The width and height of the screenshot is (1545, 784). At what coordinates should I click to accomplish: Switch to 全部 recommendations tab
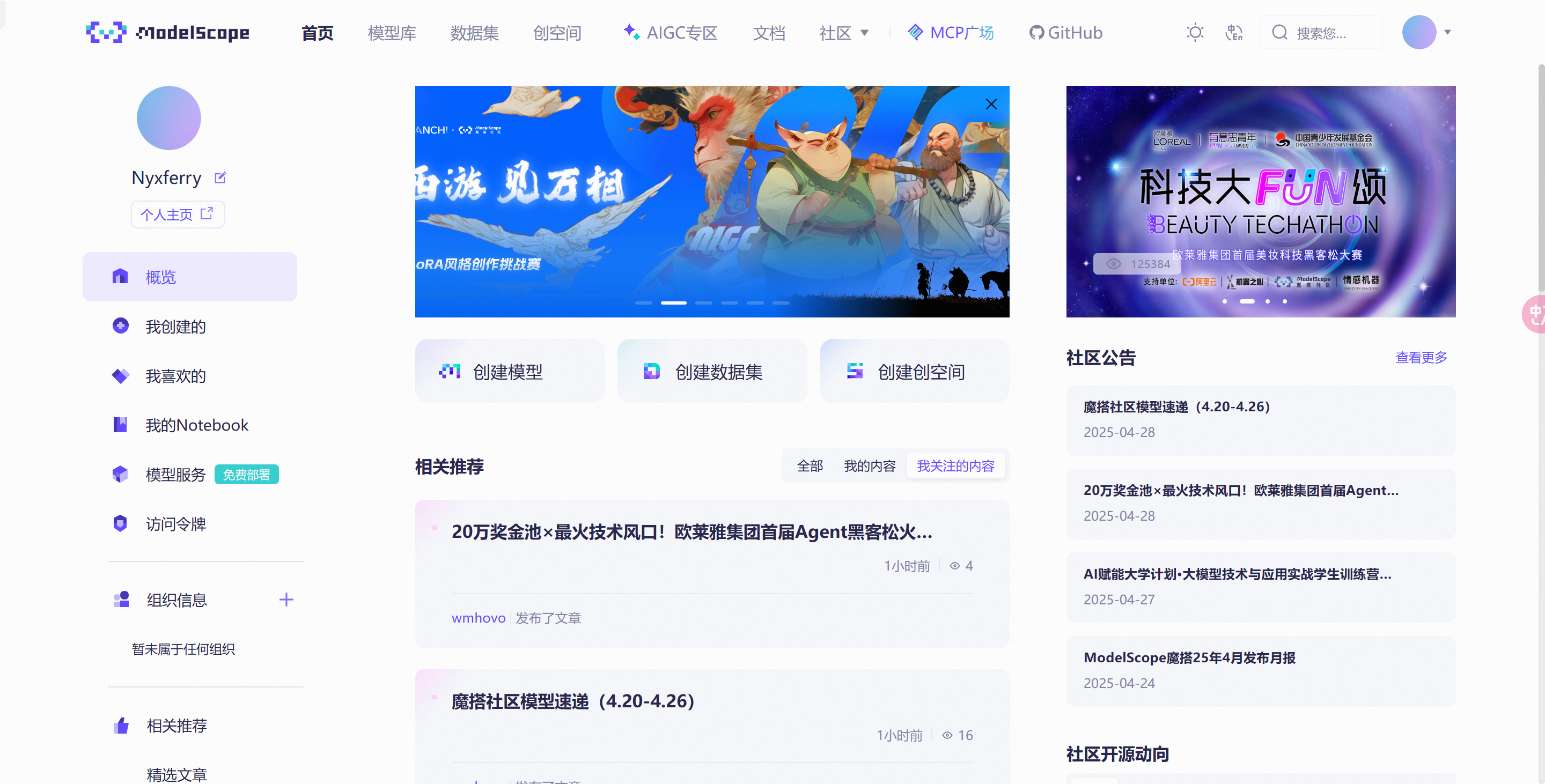810,465
